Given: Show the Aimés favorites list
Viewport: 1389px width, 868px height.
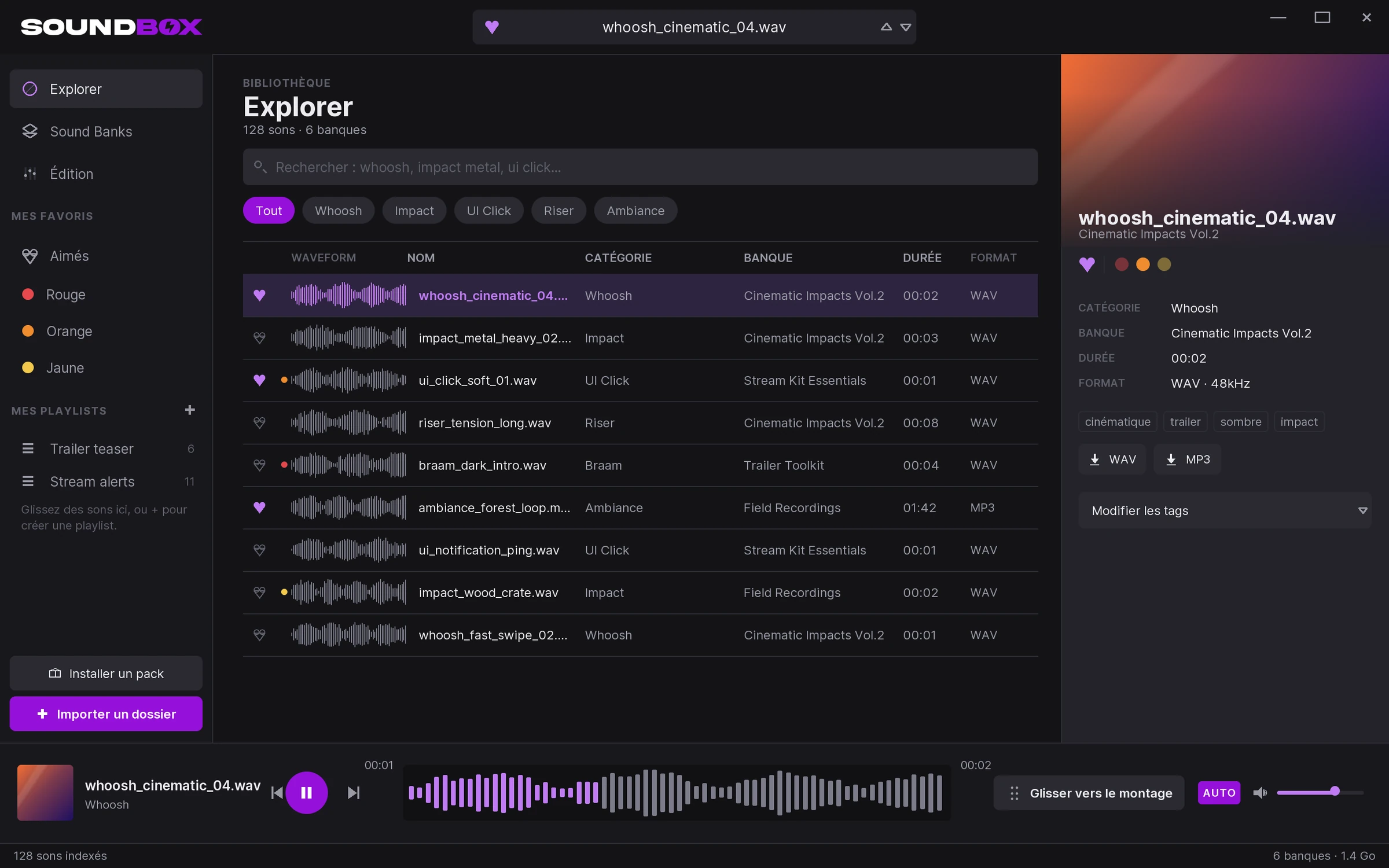Looking at the screenshot, I should tap(106, 256).
